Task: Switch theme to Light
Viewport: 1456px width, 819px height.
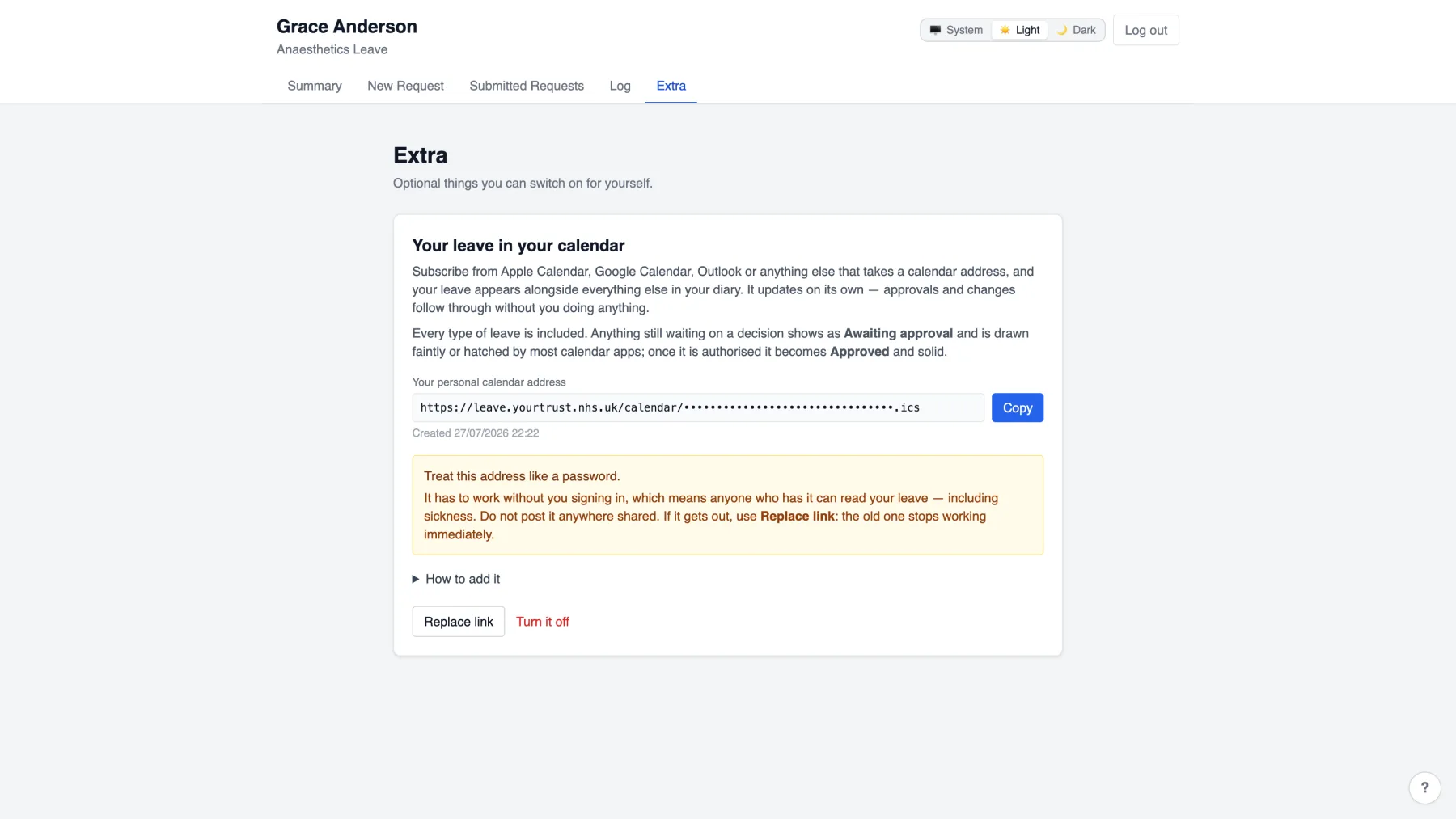Action: [1019, 30]
